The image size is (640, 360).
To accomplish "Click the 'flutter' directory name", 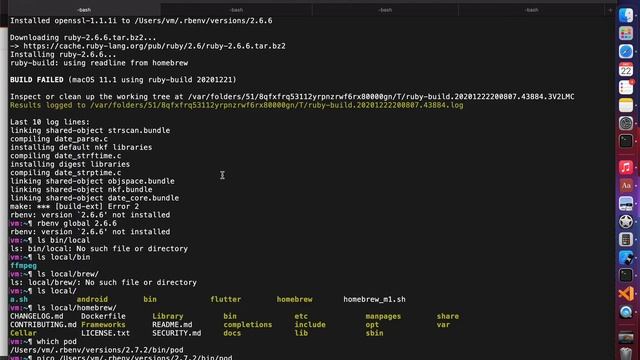I will [226, 299].
